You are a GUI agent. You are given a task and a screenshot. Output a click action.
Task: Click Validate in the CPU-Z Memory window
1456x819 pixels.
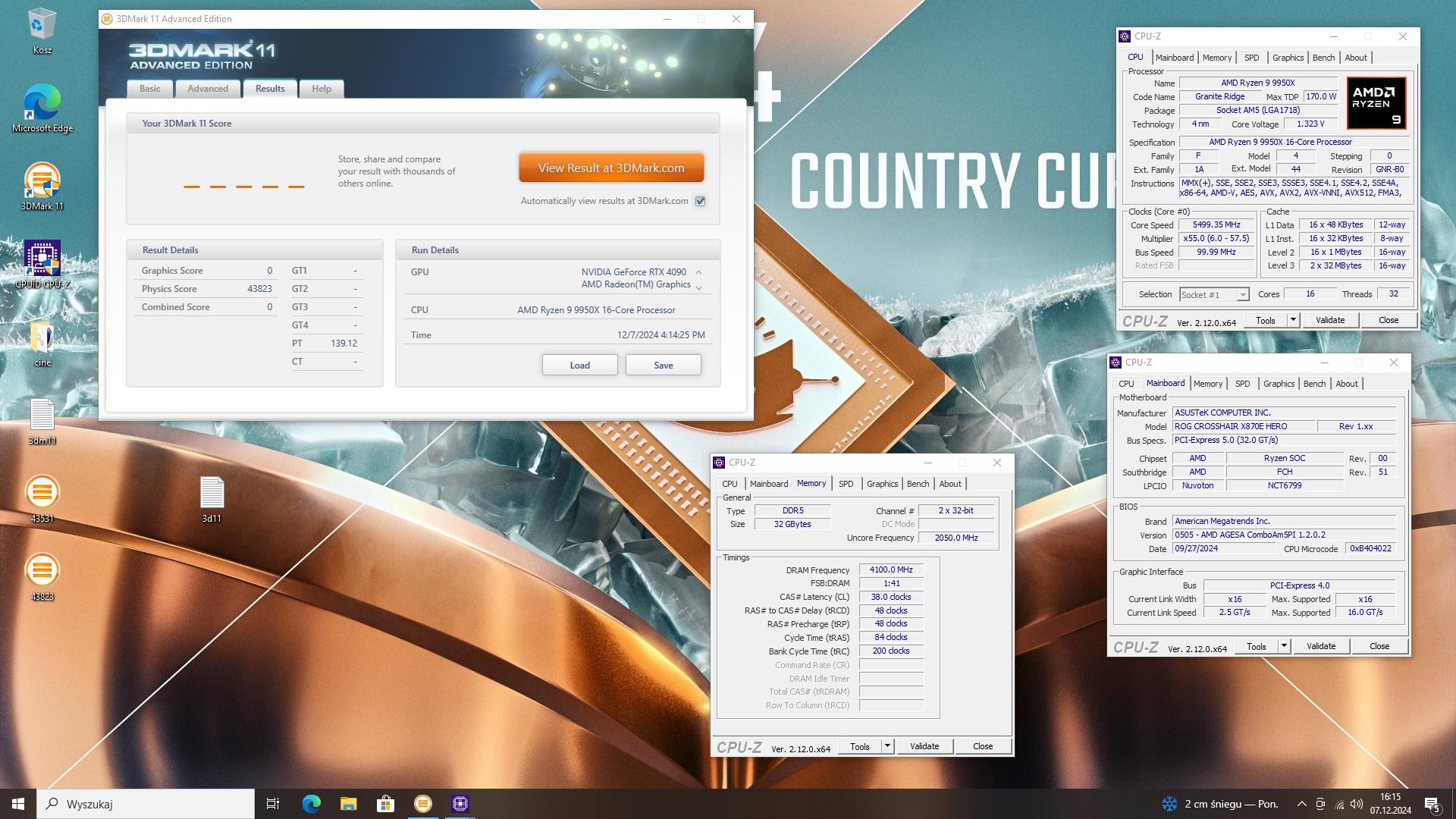click(x=924, y=746)
